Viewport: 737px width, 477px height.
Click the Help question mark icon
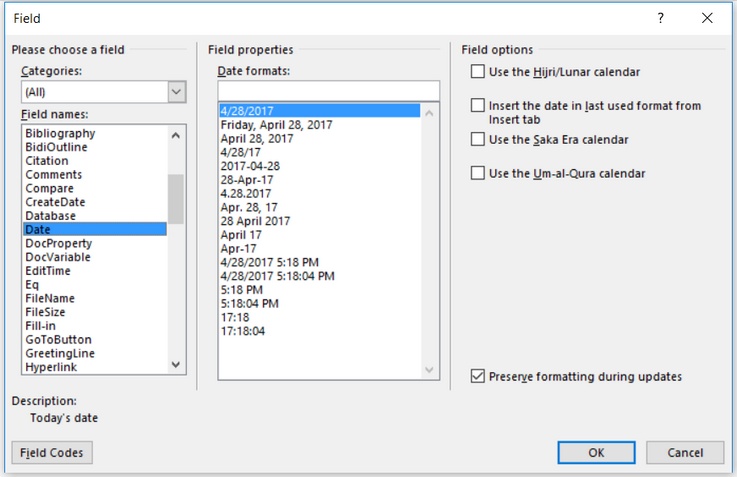661,18
